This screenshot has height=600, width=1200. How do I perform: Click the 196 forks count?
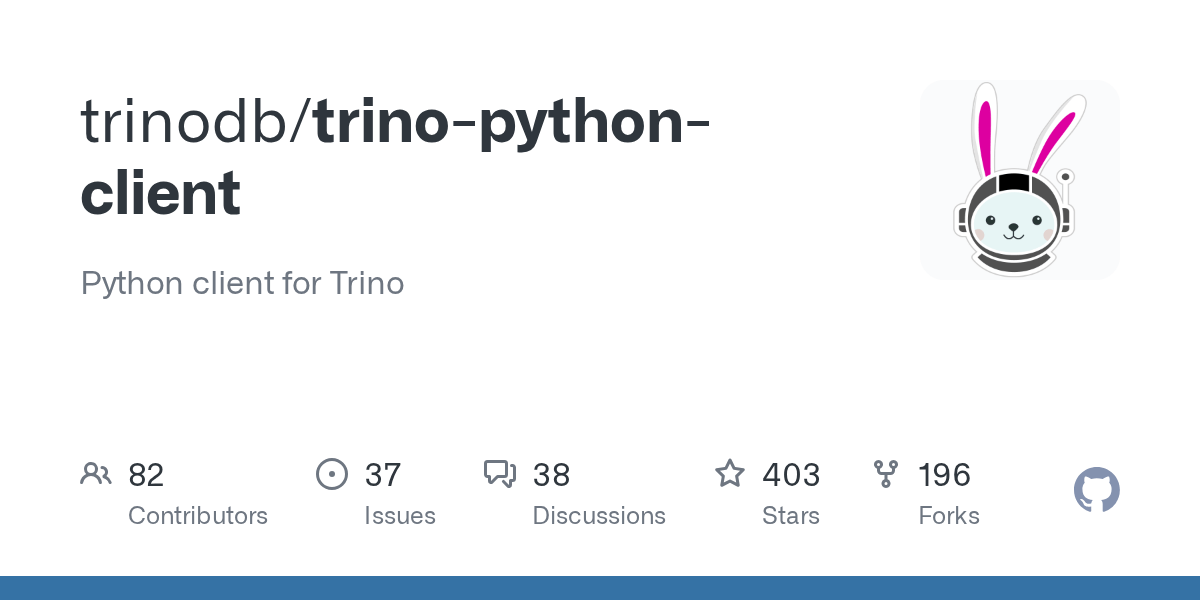944,475
